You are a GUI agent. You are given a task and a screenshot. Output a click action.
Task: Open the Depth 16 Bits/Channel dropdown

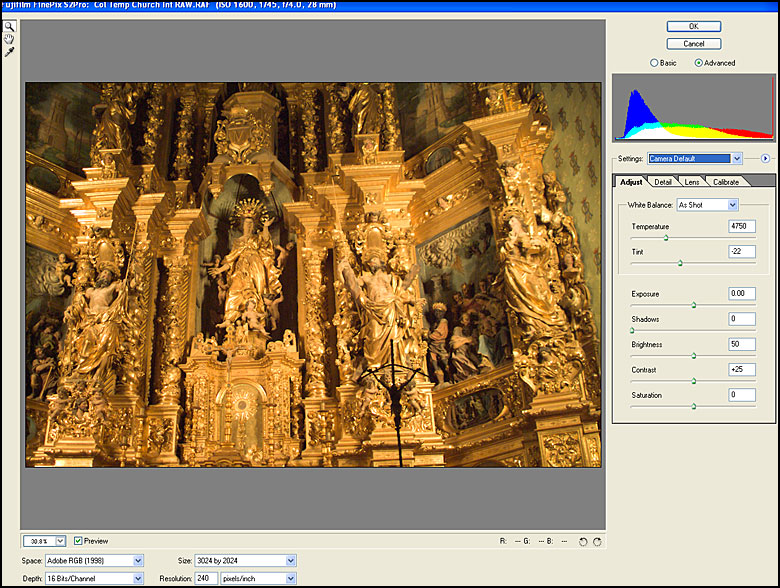[x=94, y=579]
